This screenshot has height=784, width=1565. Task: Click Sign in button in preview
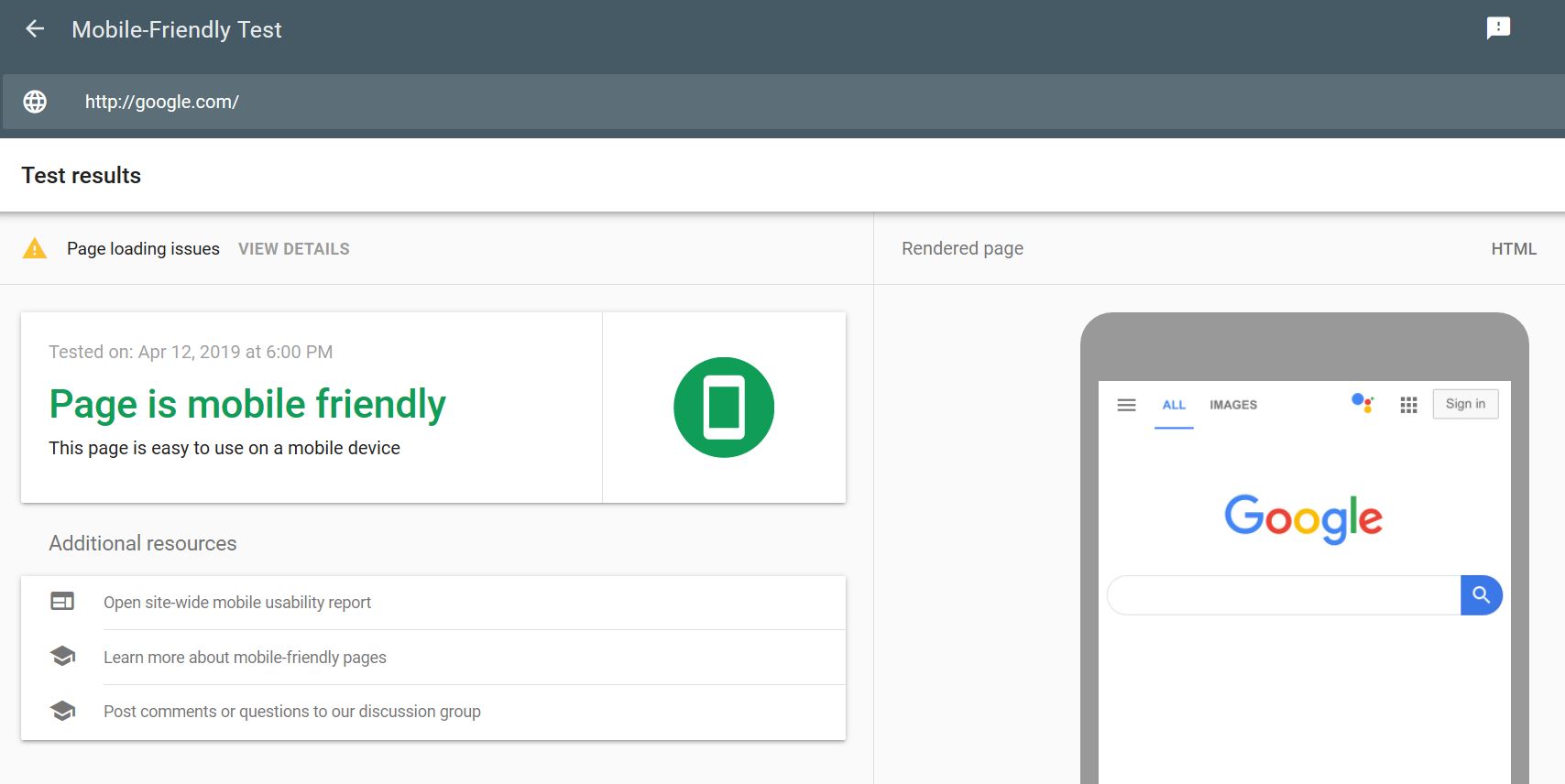[x=1466, y=404]
